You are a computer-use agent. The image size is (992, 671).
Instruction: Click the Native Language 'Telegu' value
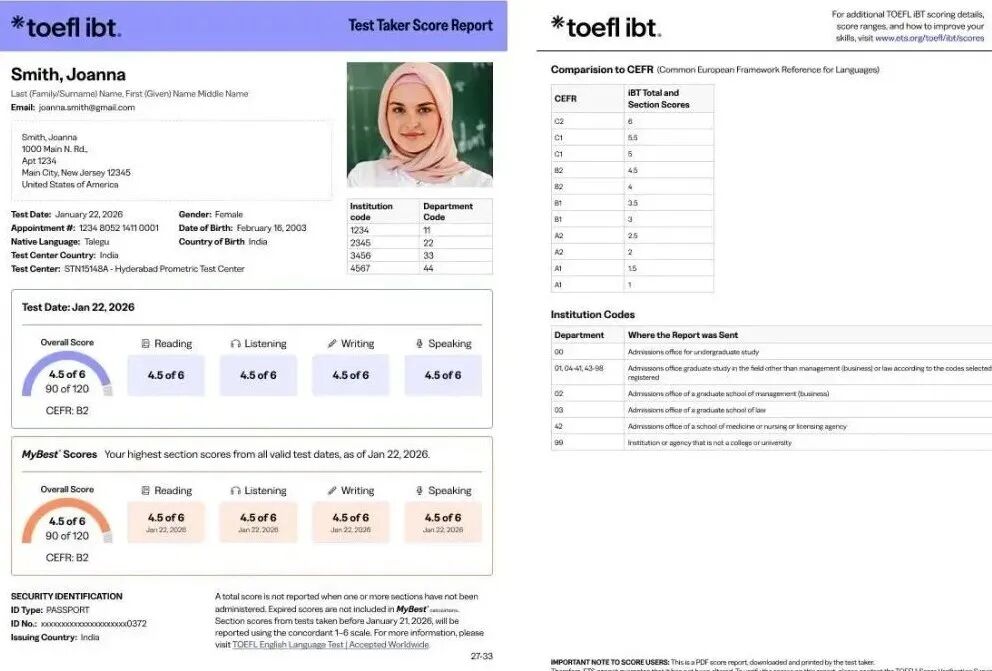(x=97, y=242)
